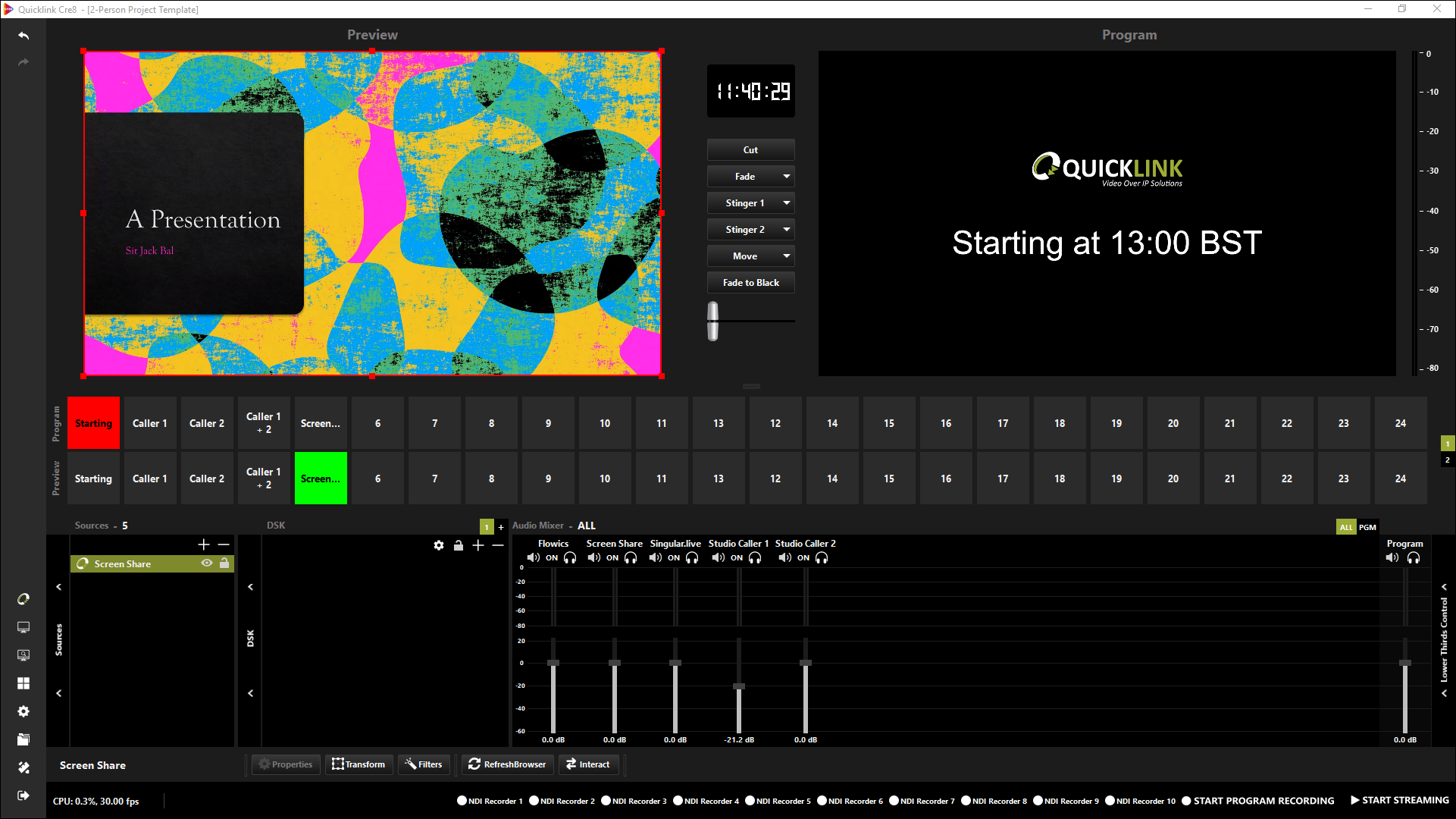
Task: Open DSK settings gear icon
Action: click(x=439, y=545)
